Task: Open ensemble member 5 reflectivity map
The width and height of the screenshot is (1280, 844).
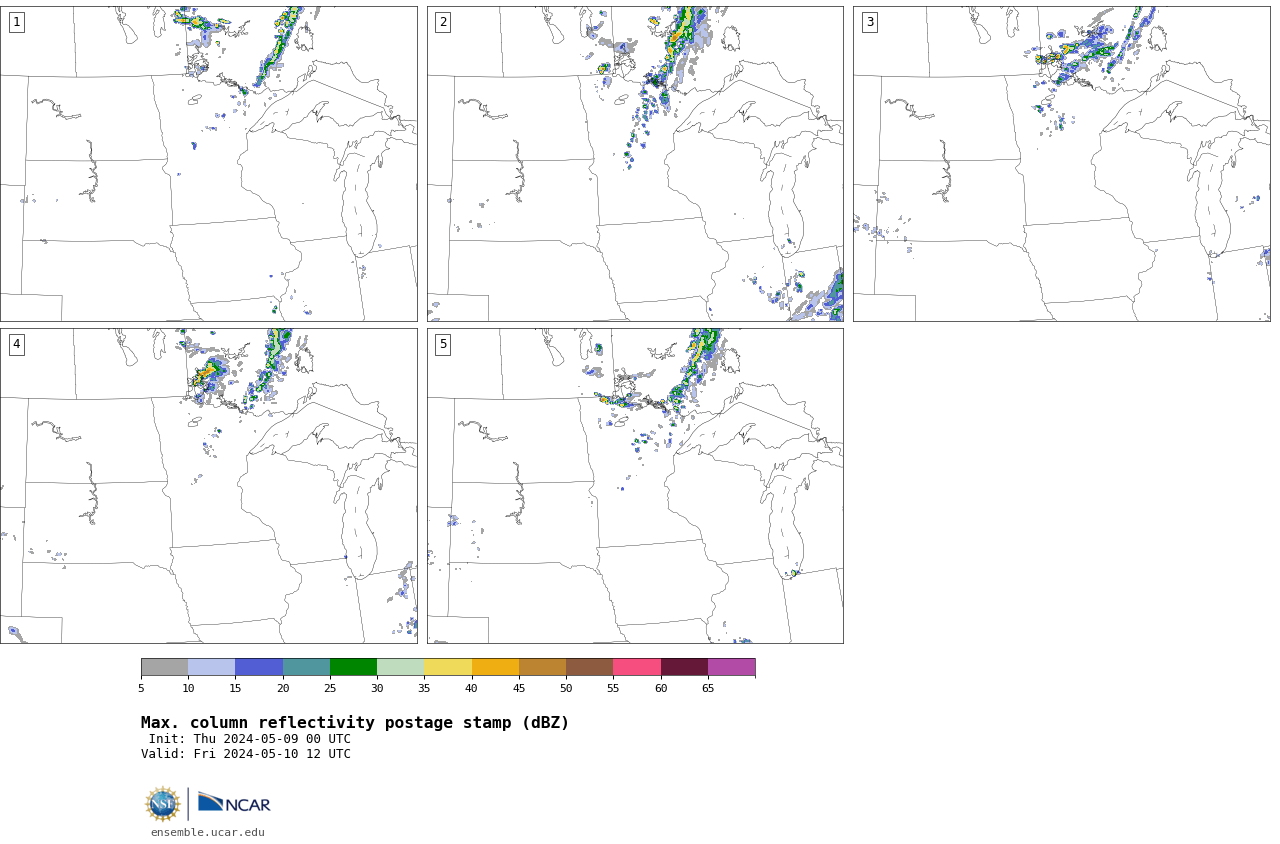Action: pos(635,486)
